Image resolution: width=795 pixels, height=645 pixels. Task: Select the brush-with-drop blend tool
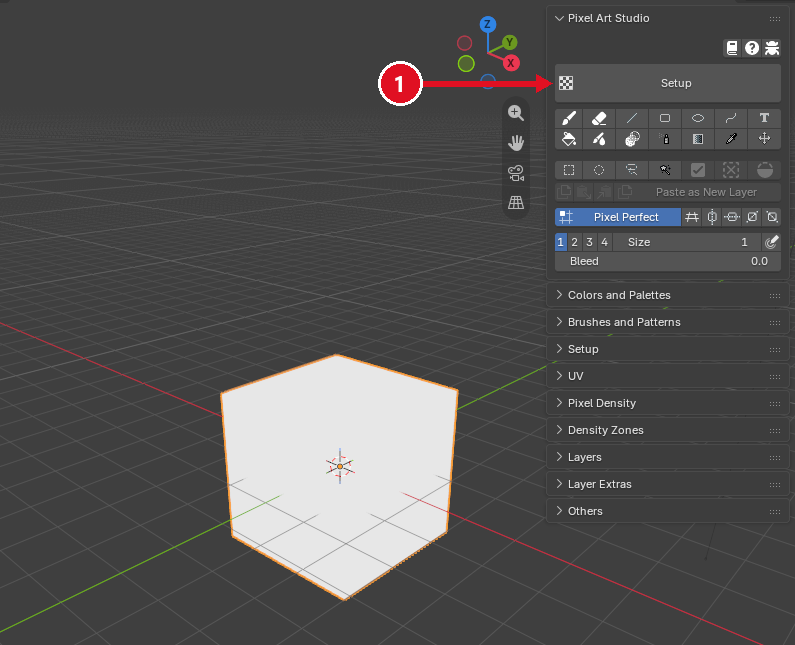[x=599, y=139]
